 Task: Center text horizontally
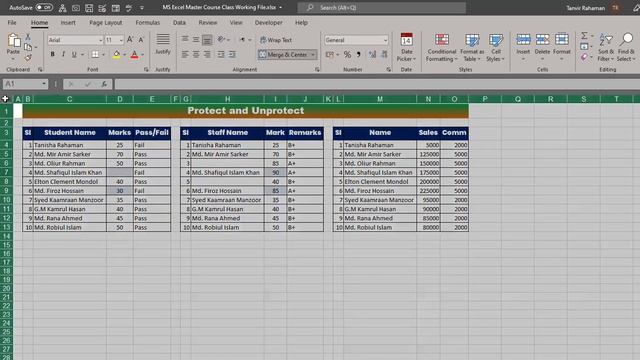(x=196, y=54)
